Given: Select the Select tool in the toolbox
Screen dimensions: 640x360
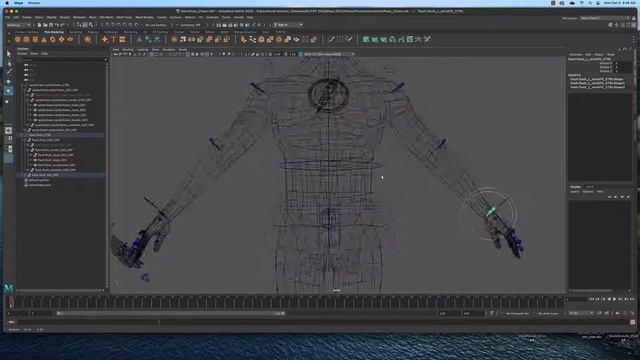Looking at the screenshot, I should tap(9, 53).
